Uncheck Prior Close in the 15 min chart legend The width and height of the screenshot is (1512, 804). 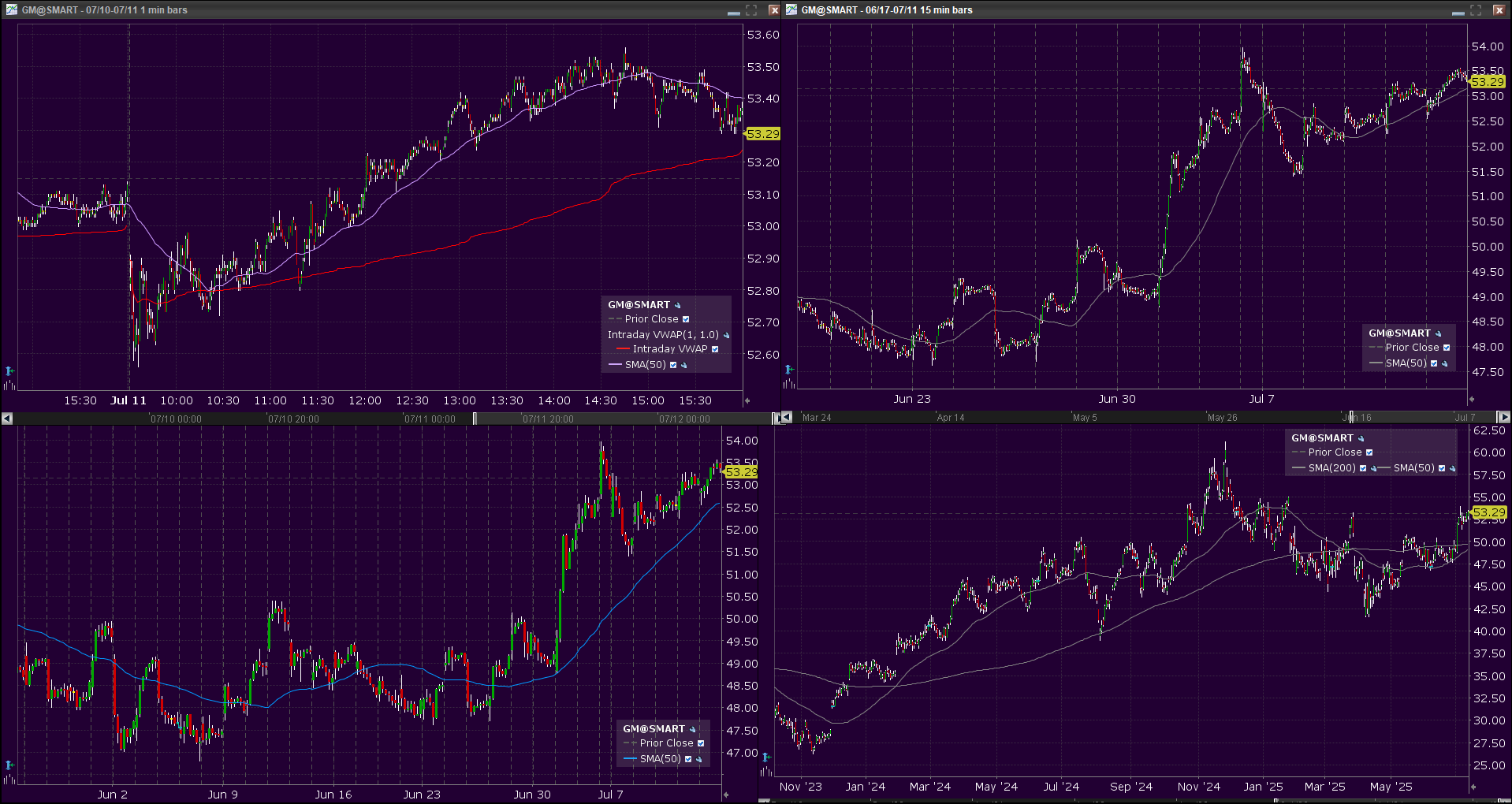[1446, 348]
